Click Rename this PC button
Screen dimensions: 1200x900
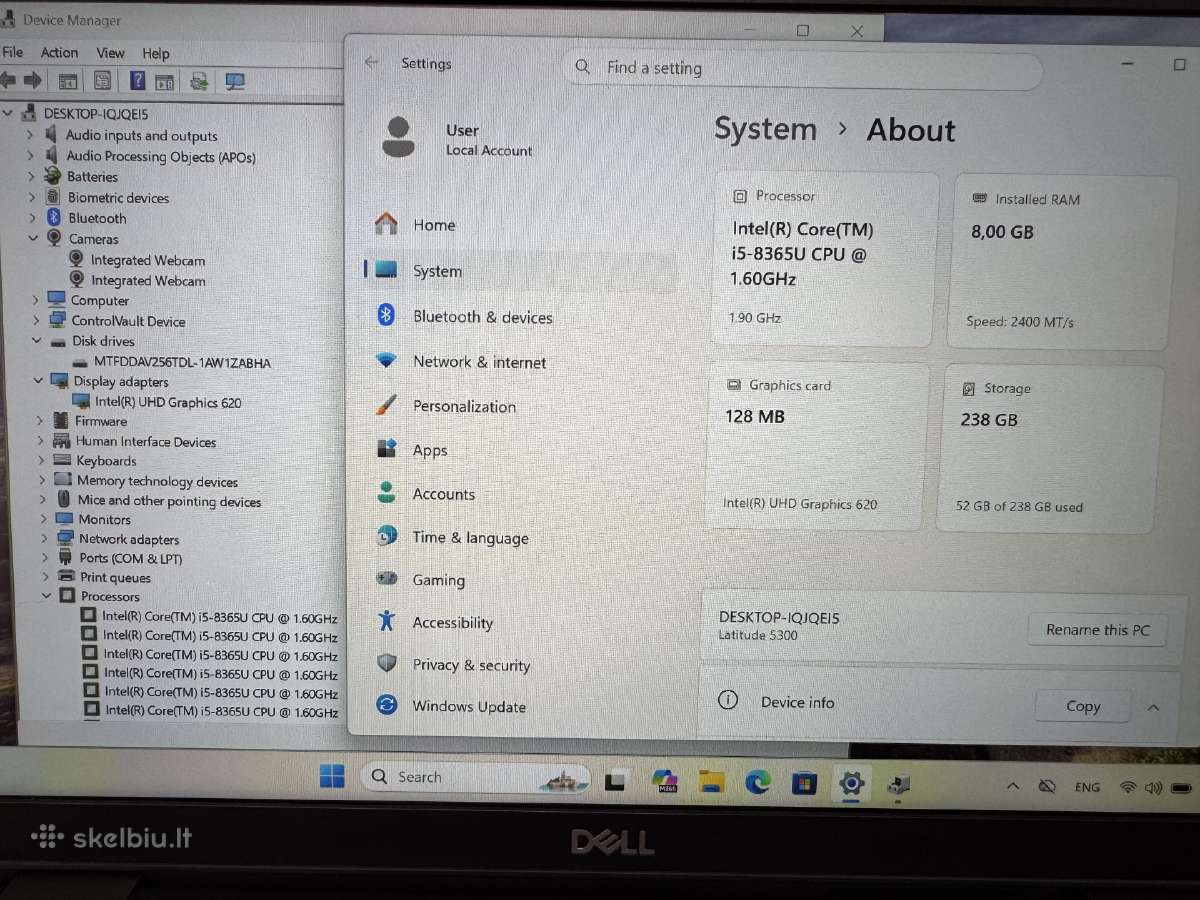click(1097, 630)
